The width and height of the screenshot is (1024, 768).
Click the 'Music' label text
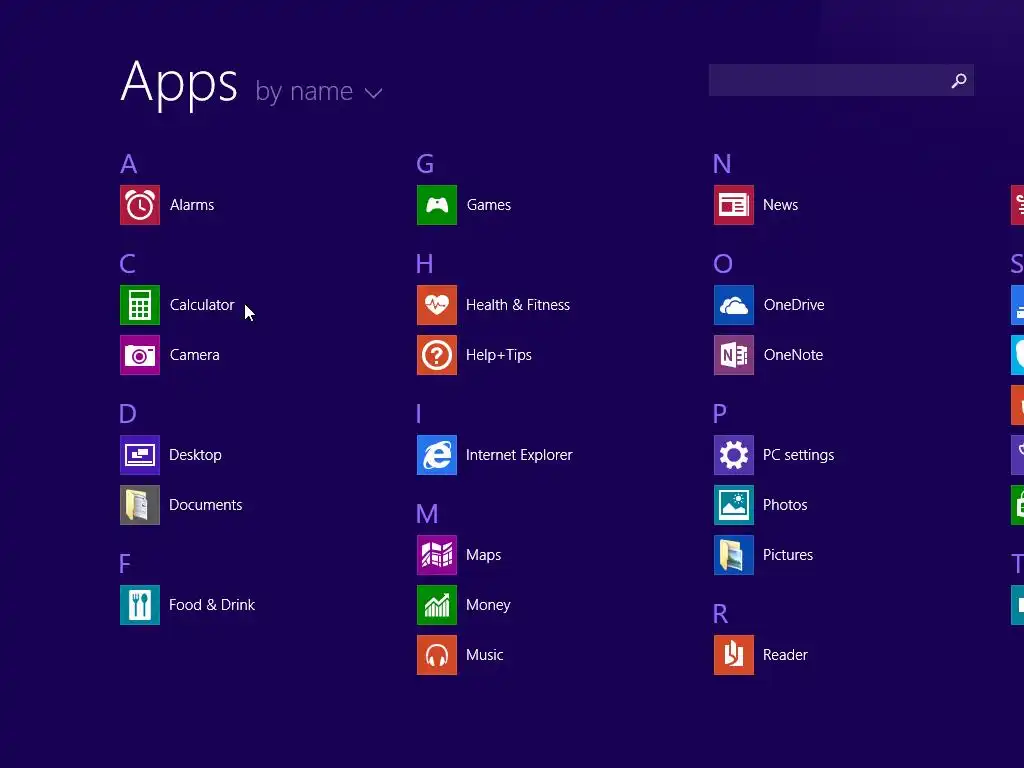coord(485,655)
